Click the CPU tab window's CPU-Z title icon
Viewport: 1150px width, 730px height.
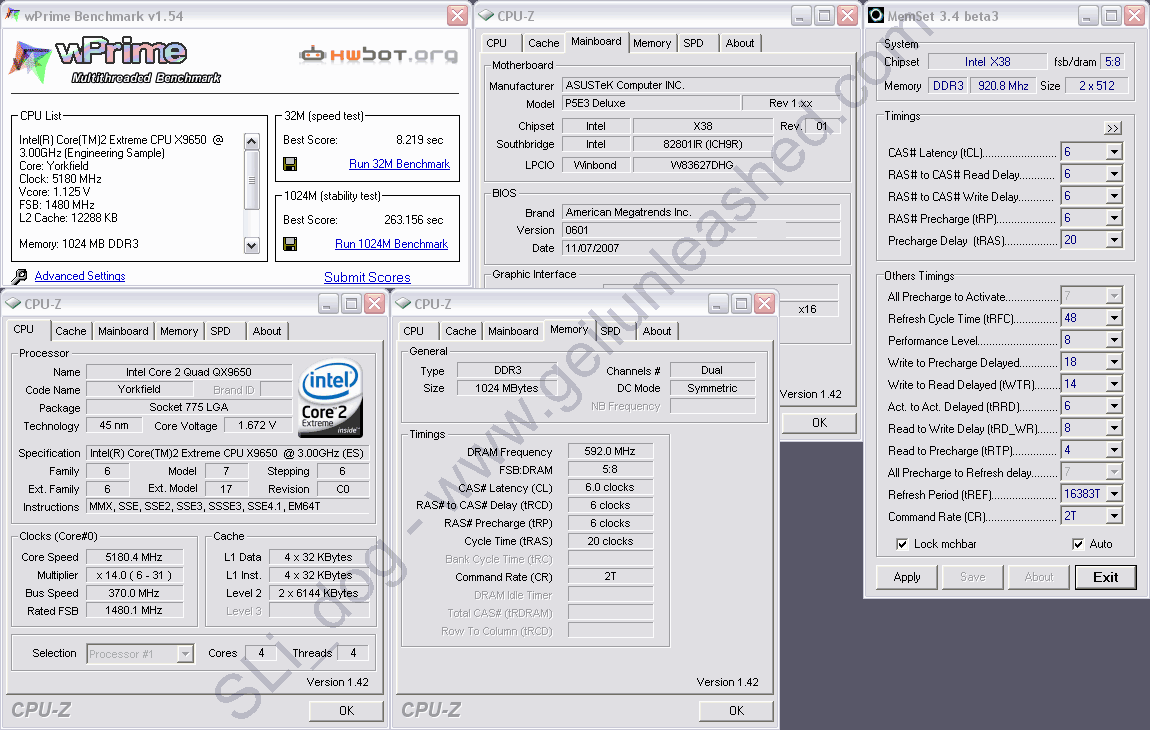tap(12, 304)
